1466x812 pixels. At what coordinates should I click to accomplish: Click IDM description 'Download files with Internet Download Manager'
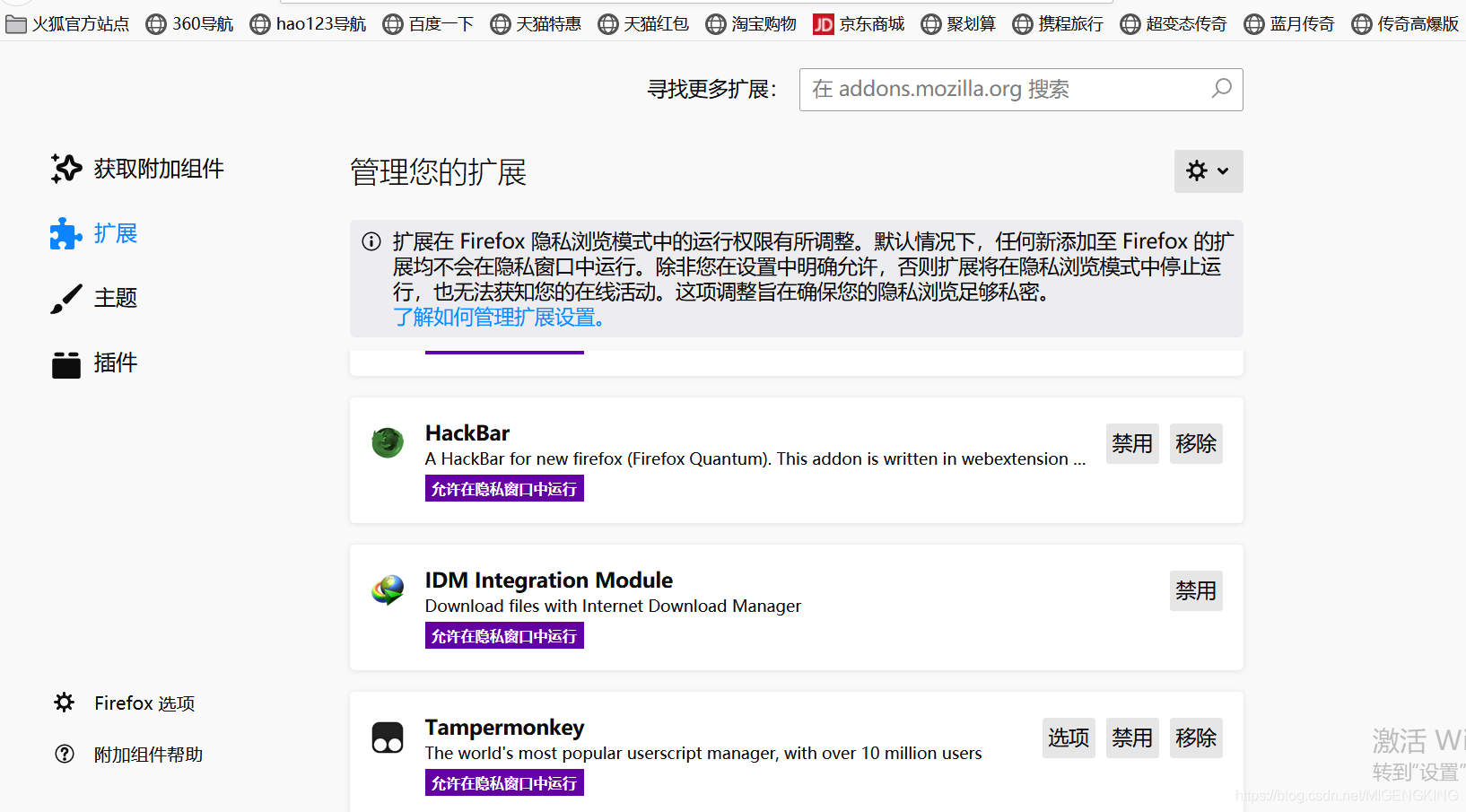(613, 607)
